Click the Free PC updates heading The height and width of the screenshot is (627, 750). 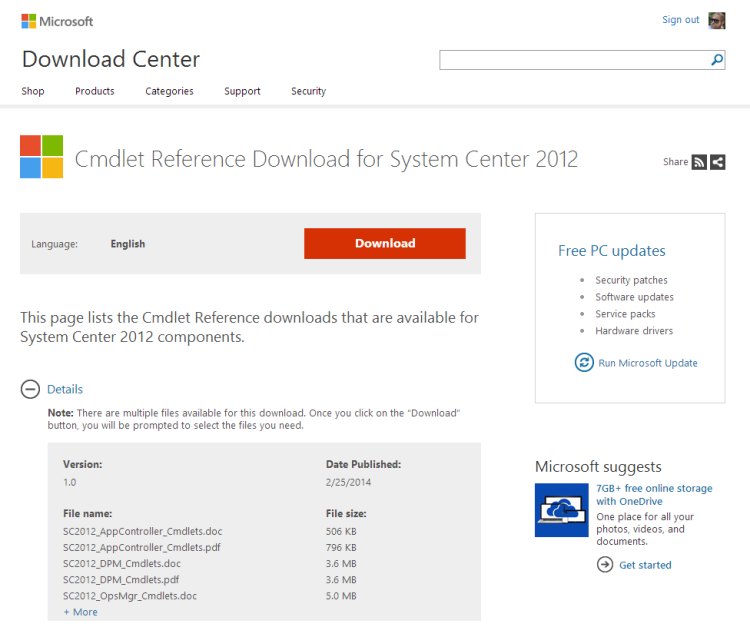[x=611, y=251]
